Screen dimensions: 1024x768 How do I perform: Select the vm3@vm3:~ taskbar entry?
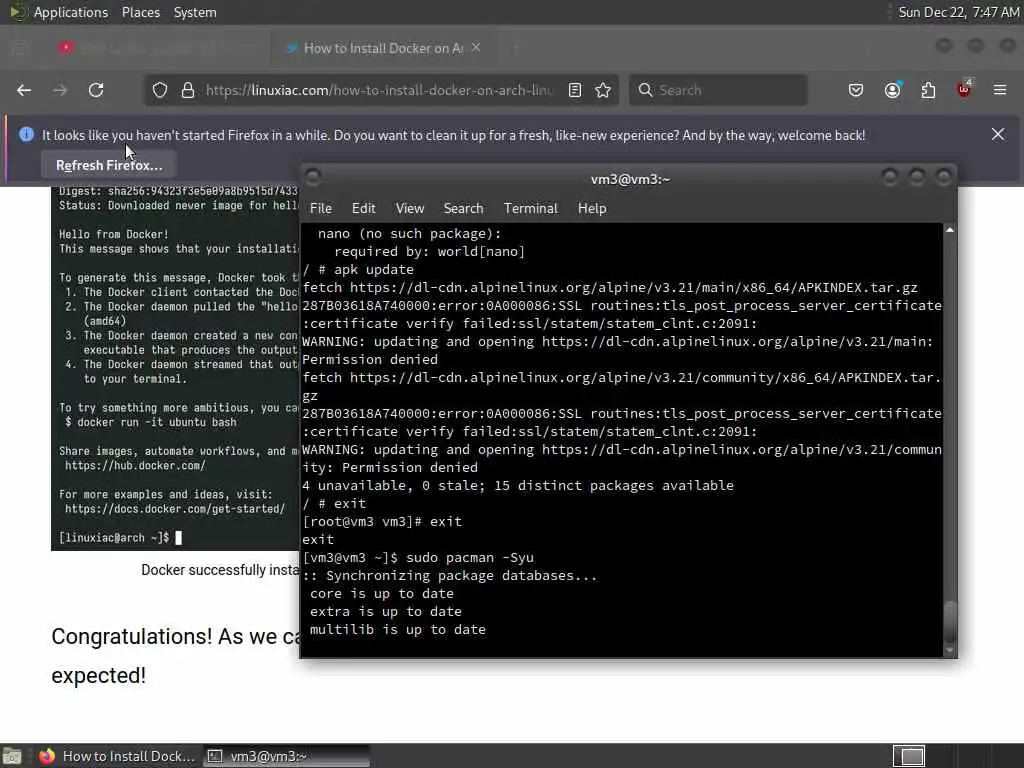pyautogui.click(x=287, y=756)
